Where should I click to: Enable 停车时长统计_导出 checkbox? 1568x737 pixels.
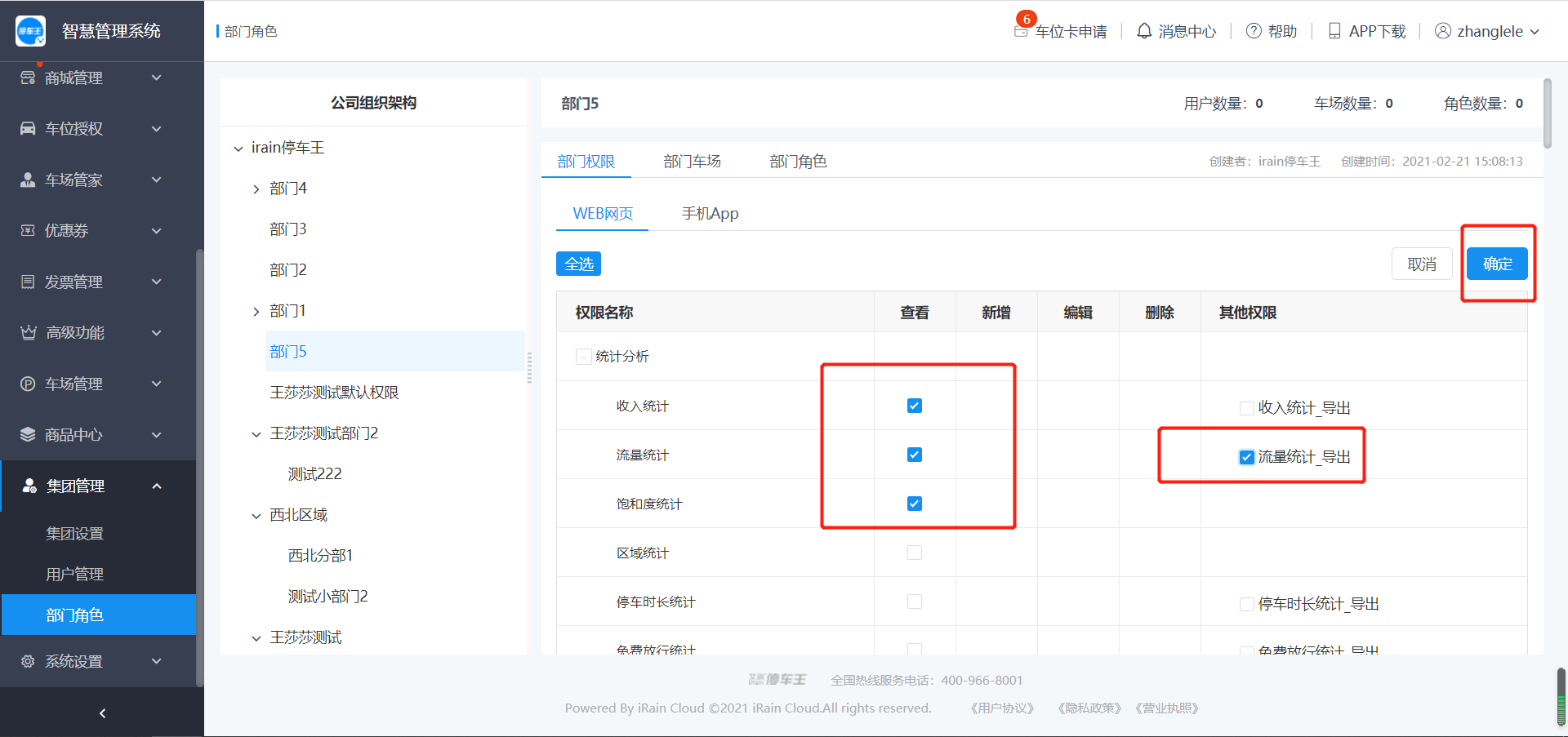(x=1247, y=604)
